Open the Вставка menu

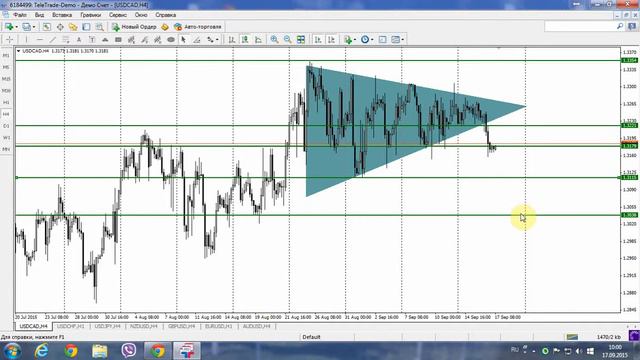pyautogui.click(x=62, y=15)
